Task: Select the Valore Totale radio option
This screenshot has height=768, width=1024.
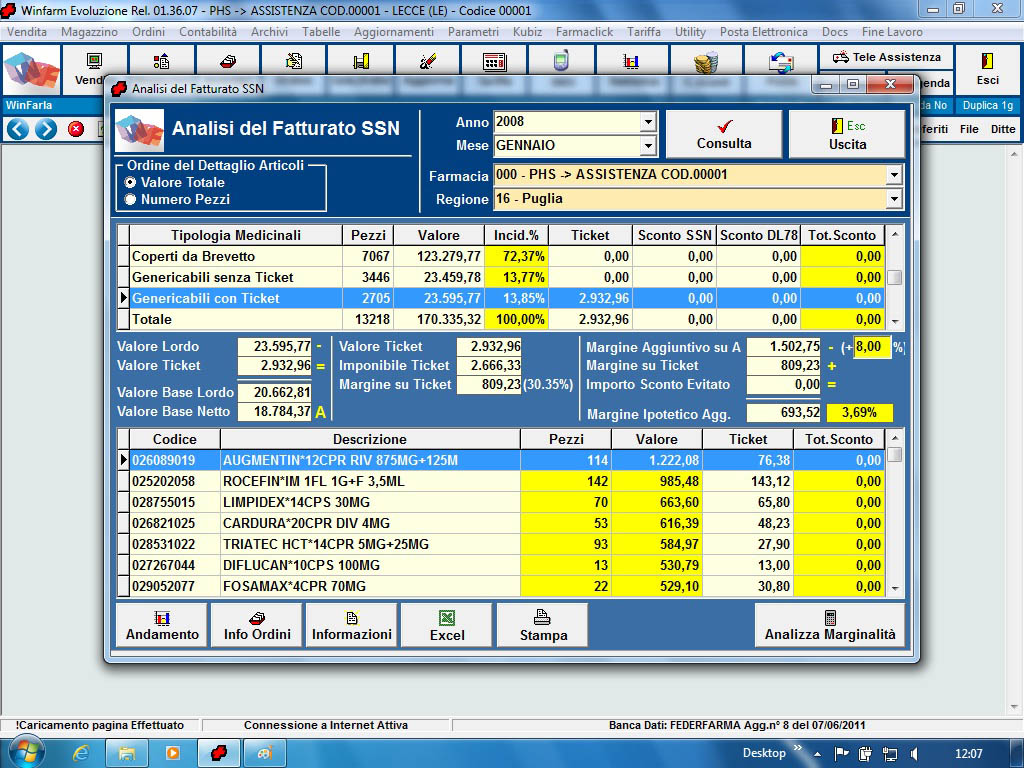Action: (x=130, y=183)
